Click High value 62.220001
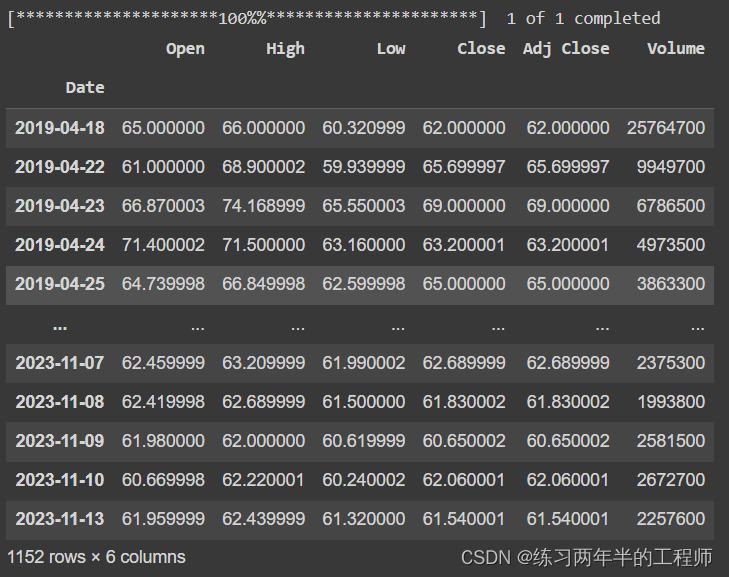 (264, 480)
